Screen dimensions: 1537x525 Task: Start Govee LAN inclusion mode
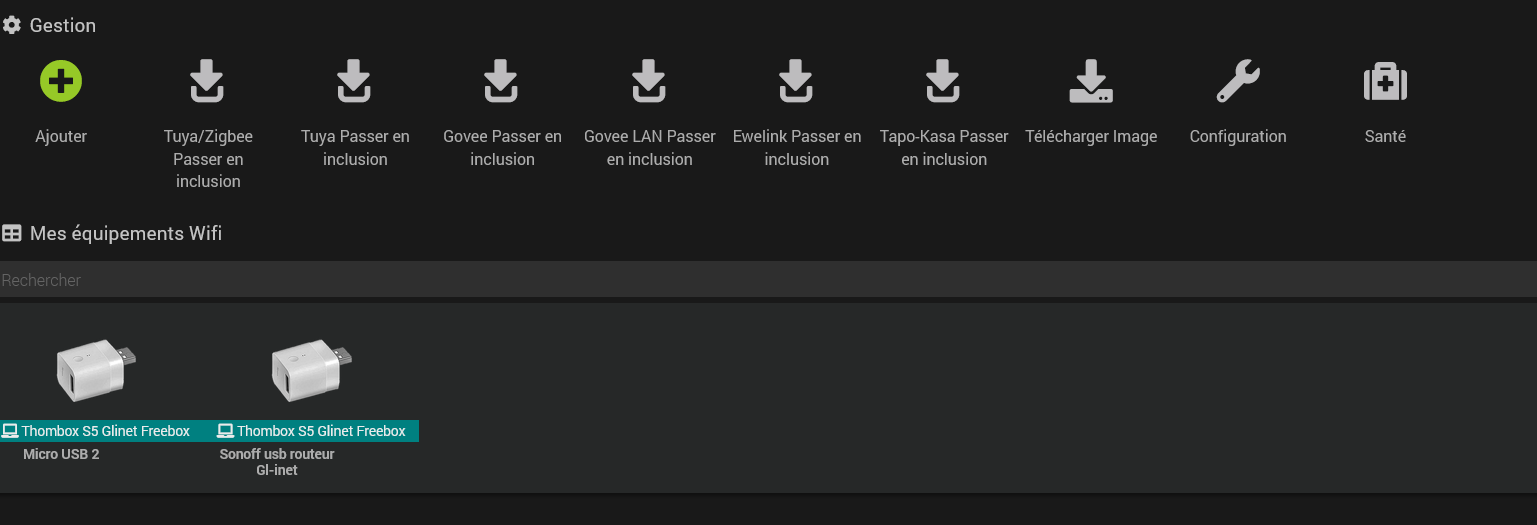648,81
